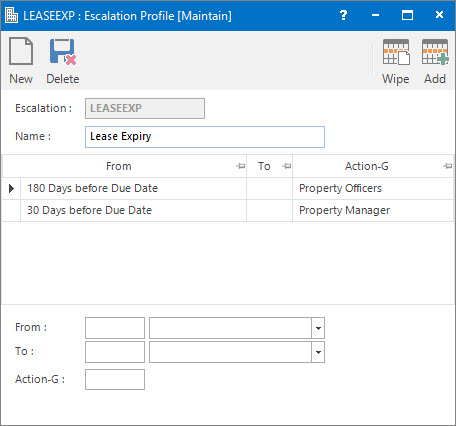Click the To number input box
The width and height of the screenshot is (456, 426).
click(115, 352)
